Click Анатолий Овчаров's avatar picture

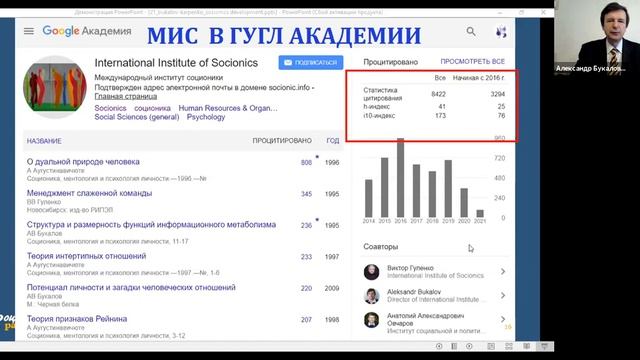[371, 320]
